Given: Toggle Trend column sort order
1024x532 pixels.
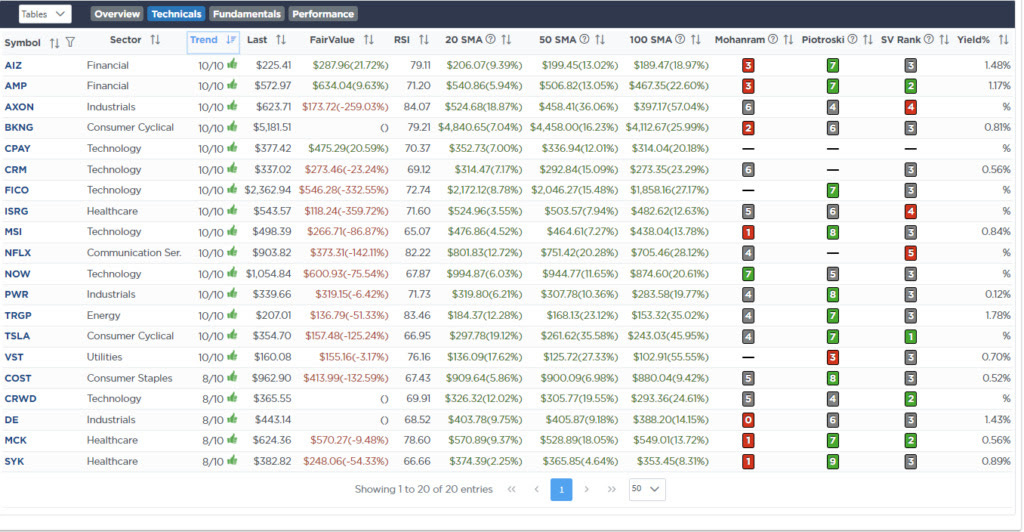Looking at the screenshot, I should [x=231, y=40].
